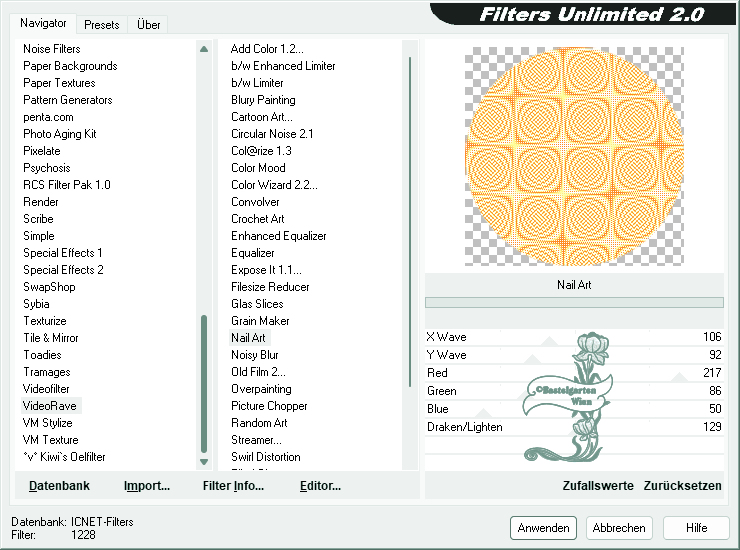Click the category list scroll-up arrow
The height and width of the screenshot is (550, 740).
click(x=204, y=49)
